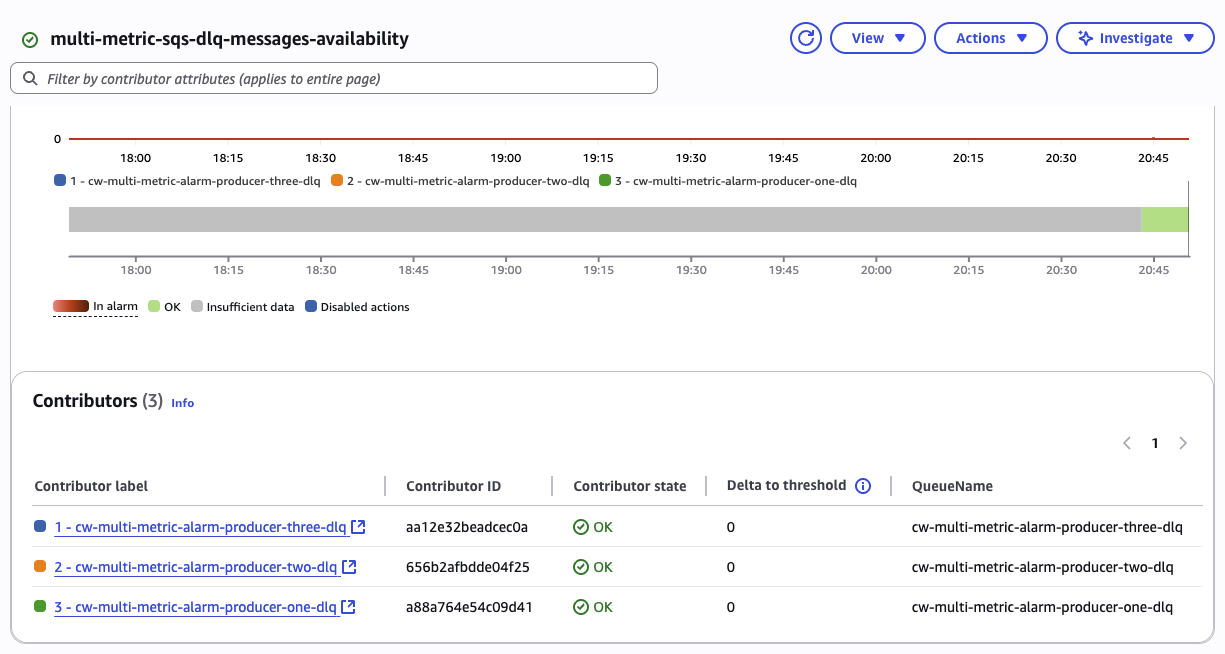Screen dimensions: 1225x654
Task: Open external link for producer-three-dlq contributor
Action: [x=358, y=527]
